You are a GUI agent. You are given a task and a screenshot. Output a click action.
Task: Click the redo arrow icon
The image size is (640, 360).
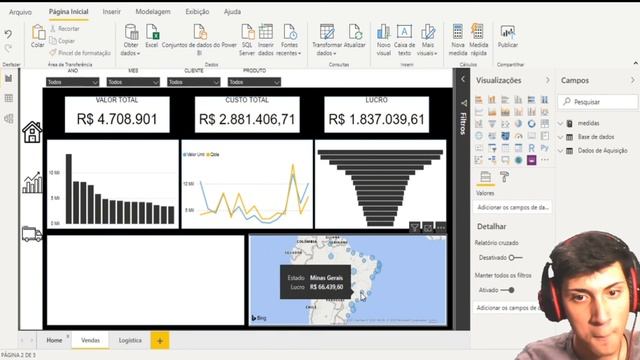(x=8, y=49)
